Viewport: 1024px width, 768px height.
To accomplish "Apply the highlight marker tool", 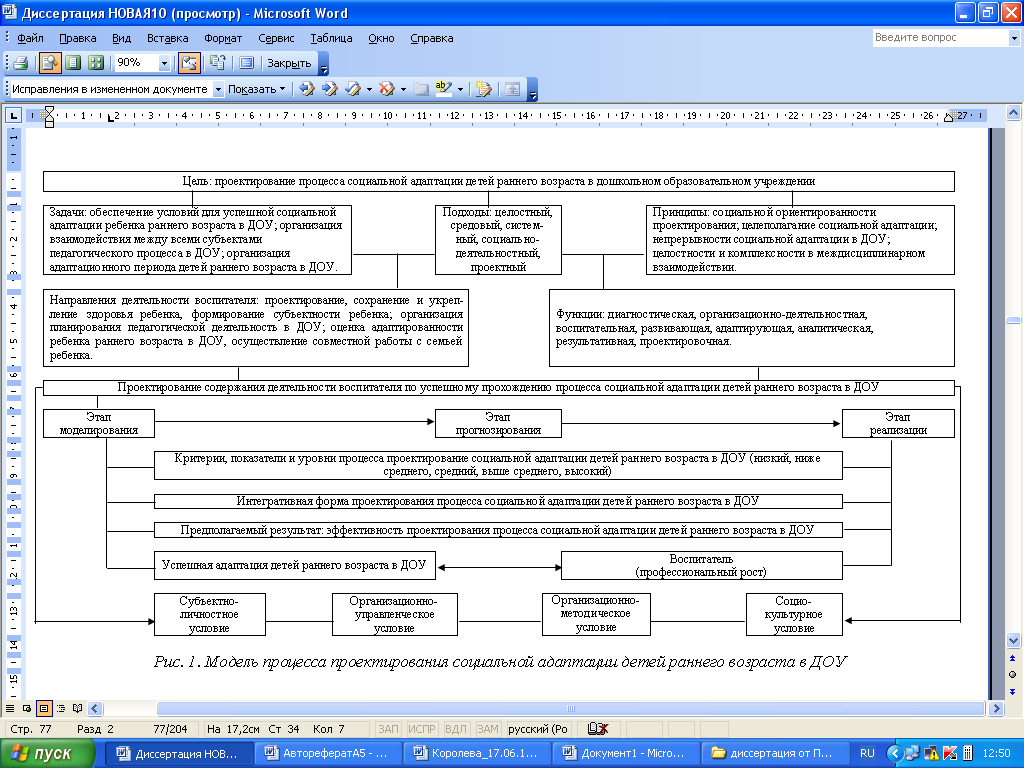I will point(444,89).
